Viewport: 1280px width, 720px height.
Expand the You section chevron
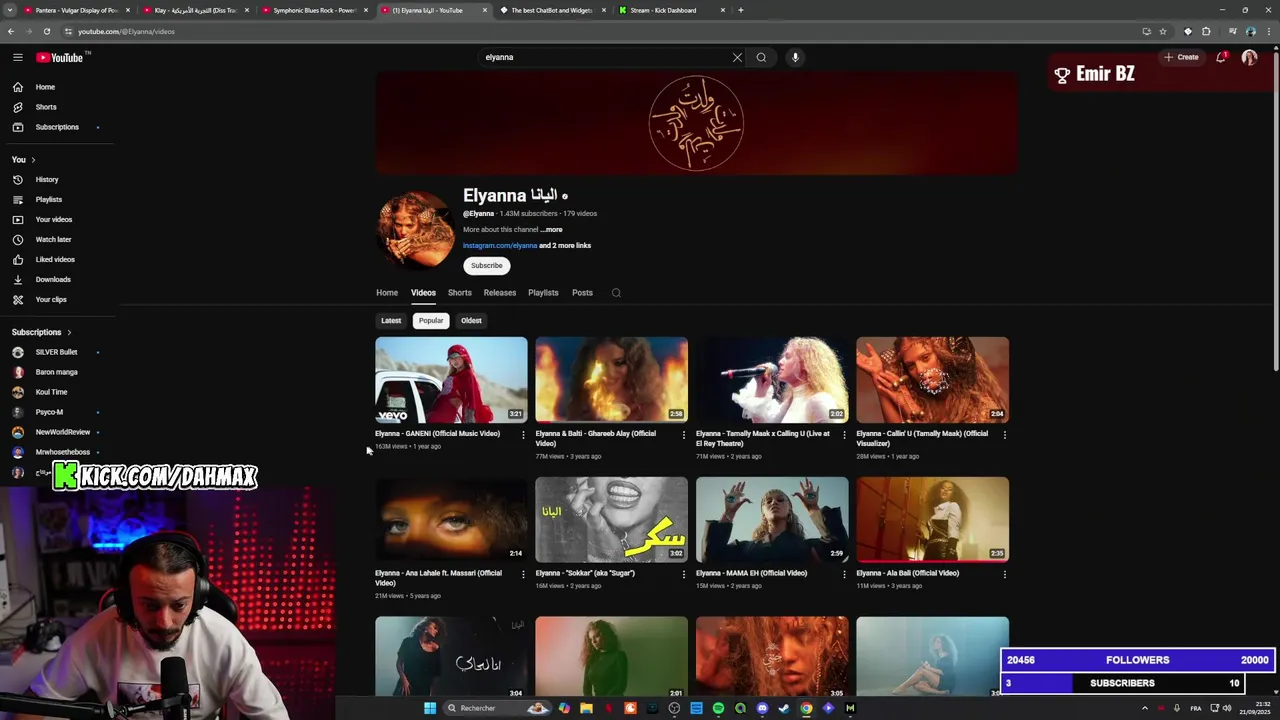click(x=33, y=160)
